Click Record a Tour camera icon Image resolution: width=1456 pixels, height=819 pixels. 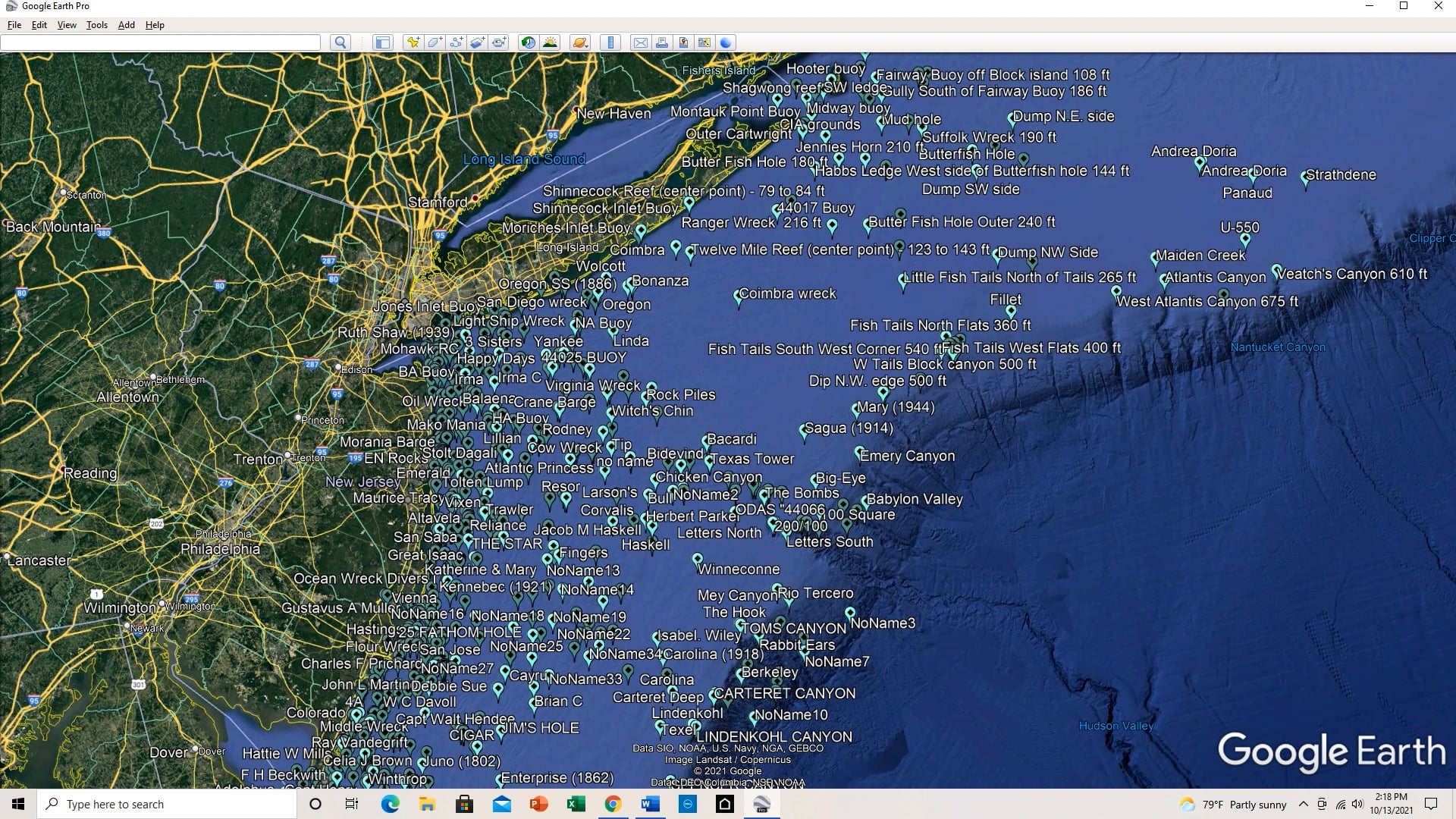(499, 42)
